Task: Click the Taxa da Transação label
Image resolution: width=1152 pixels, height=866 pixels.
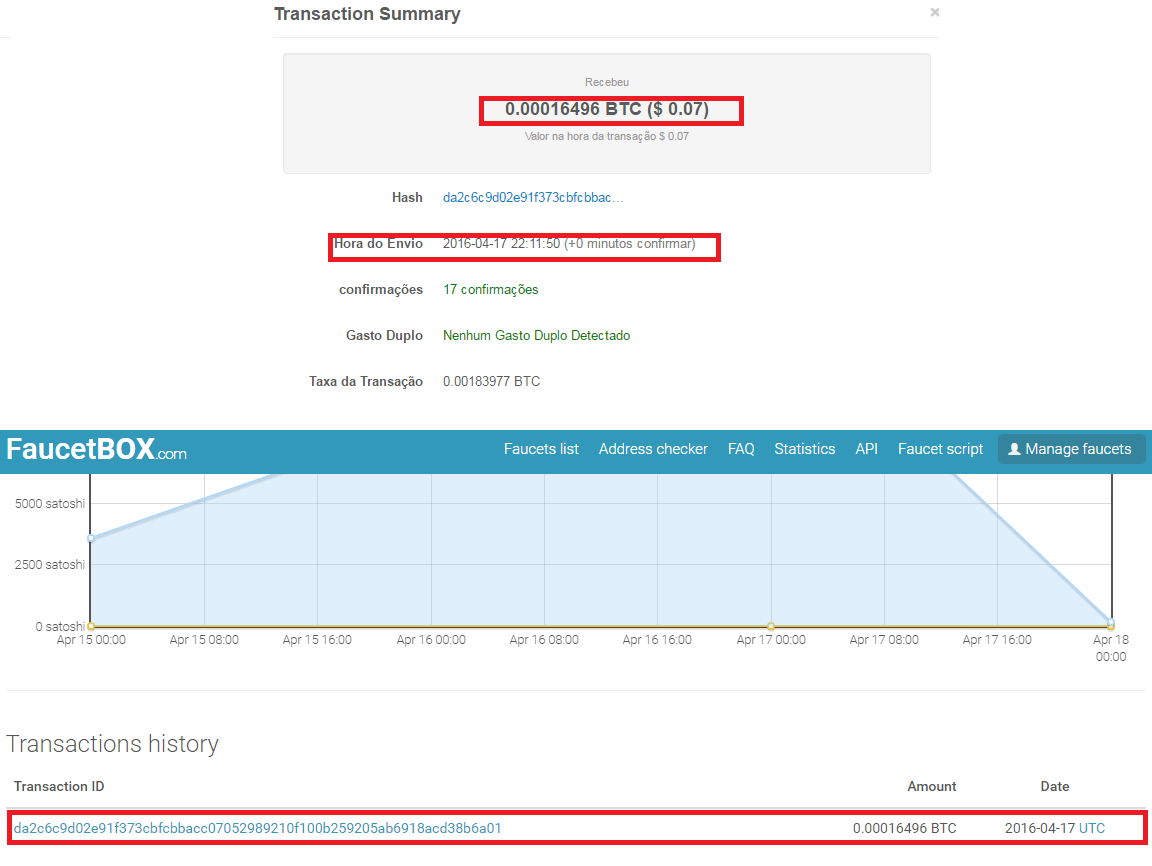Action: (x=366, y=381)
